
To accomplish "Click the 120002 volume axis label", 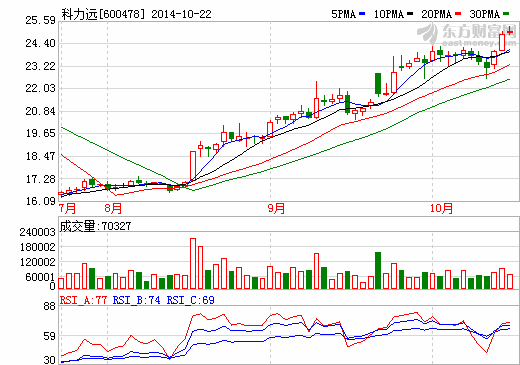I will tap(37, 262).
